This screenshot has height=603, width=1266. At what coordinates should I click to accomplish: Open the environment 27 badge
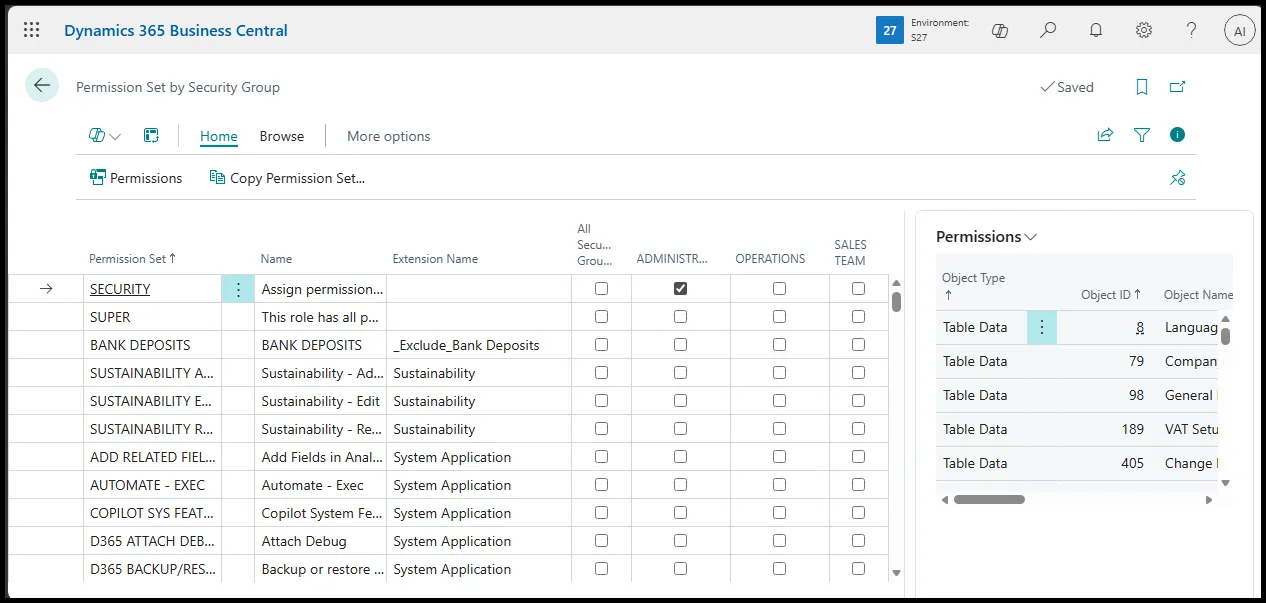(889, 30)
